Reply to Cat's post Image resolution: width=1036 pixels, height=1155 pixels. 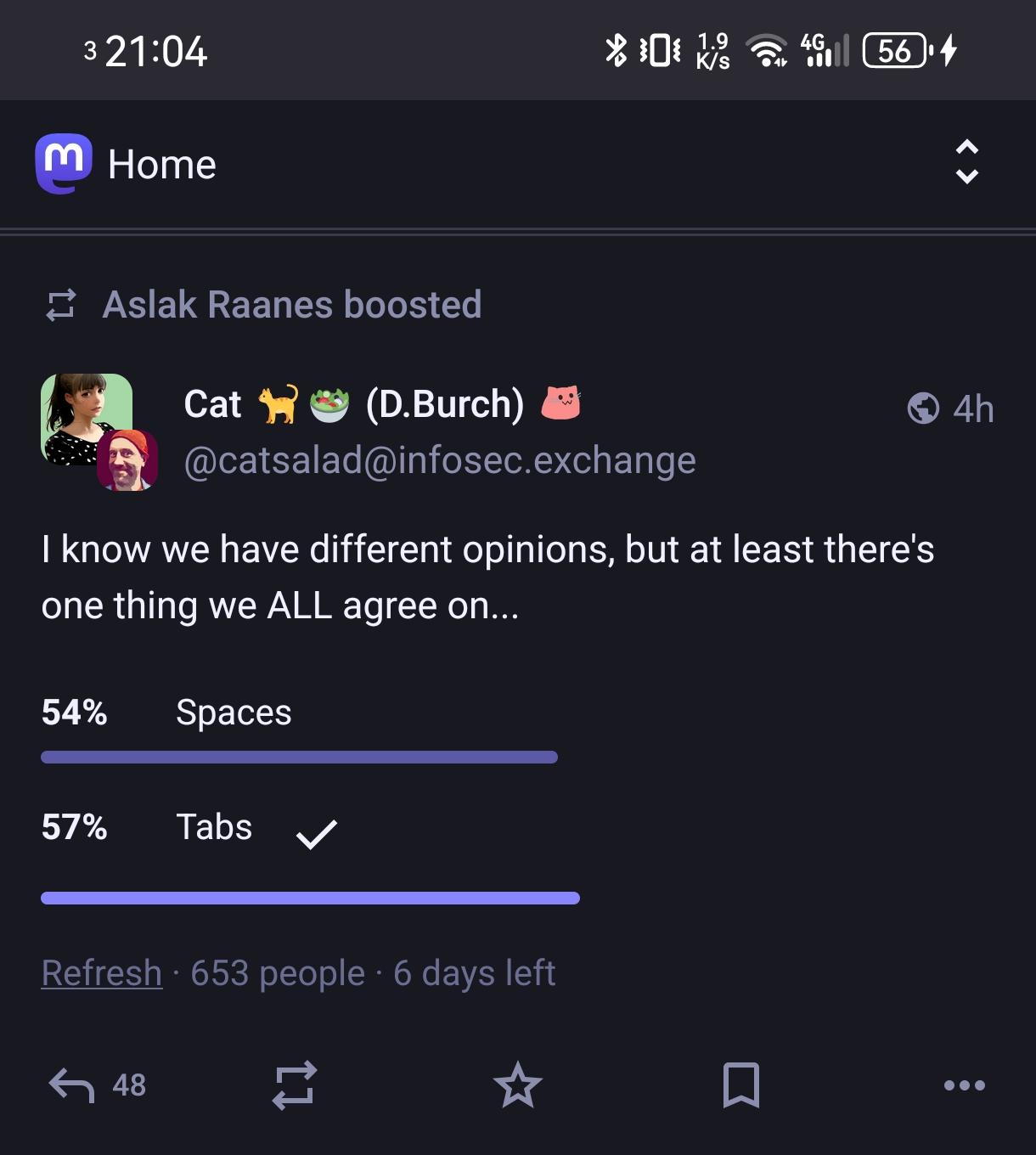click(72, 1085)
